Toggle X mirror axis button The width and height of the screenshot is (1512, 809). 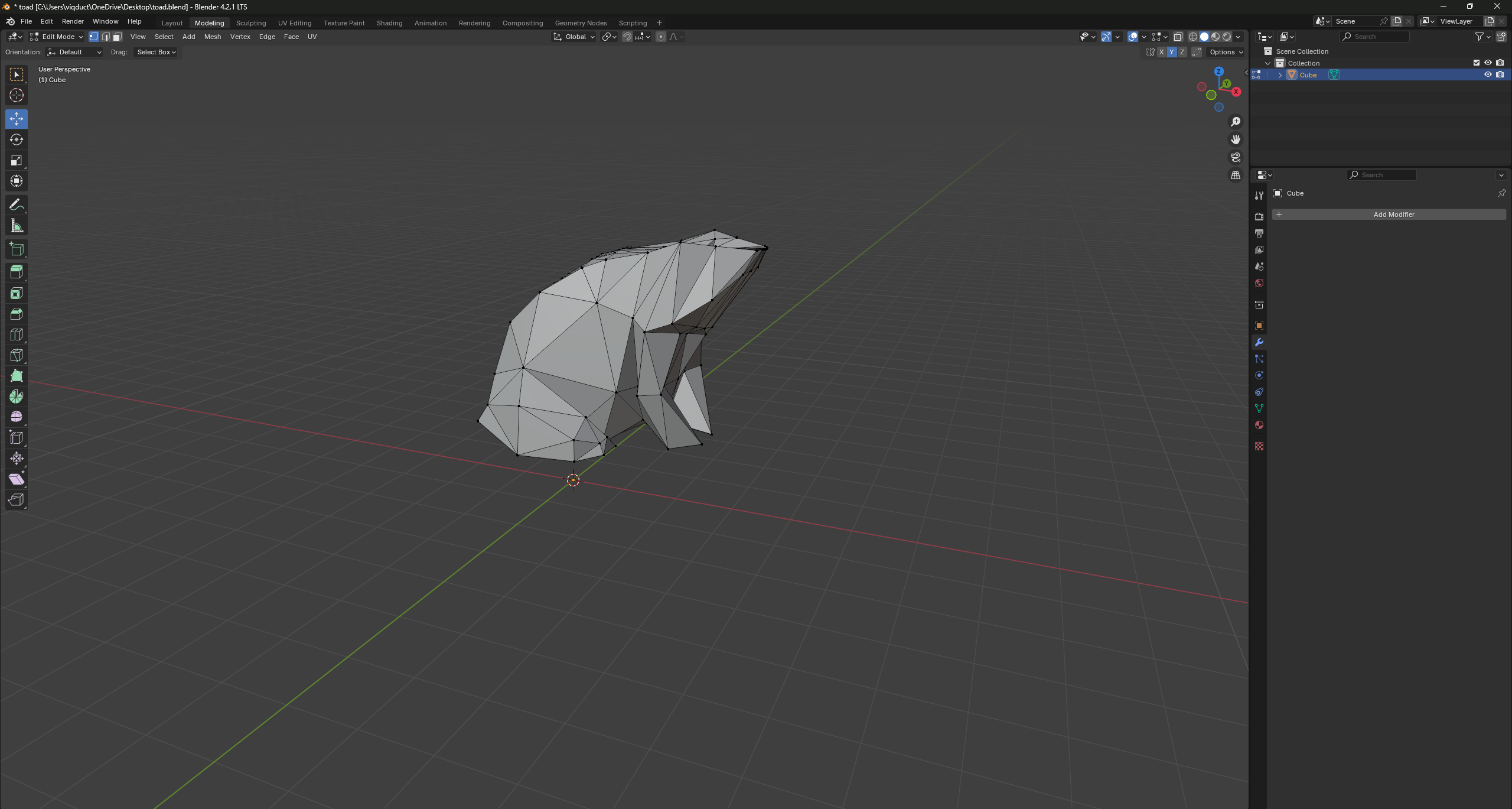tap(1161, 52)
